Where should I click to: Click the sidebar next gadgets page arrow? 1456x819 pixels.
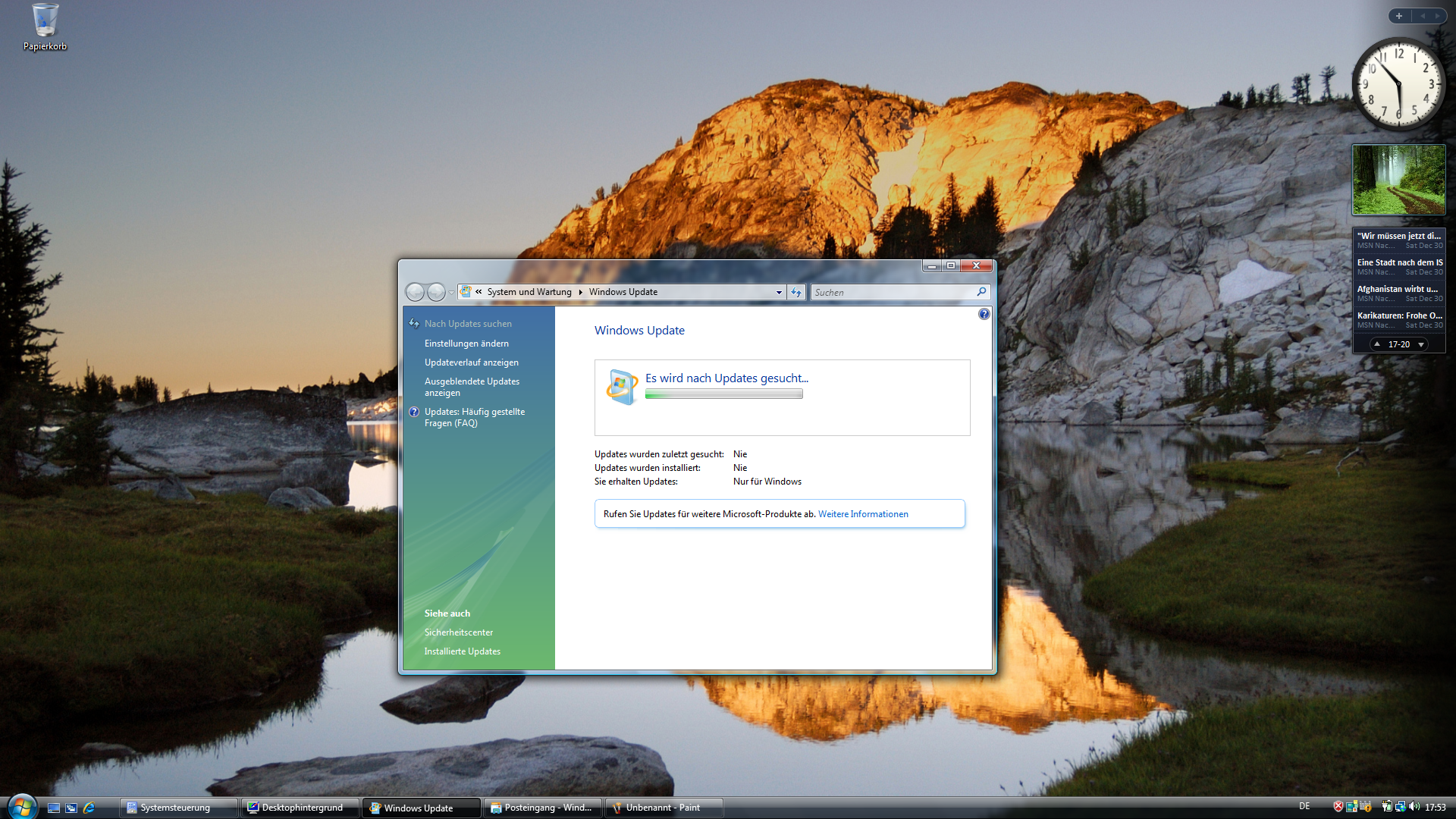coord(1437,16)
